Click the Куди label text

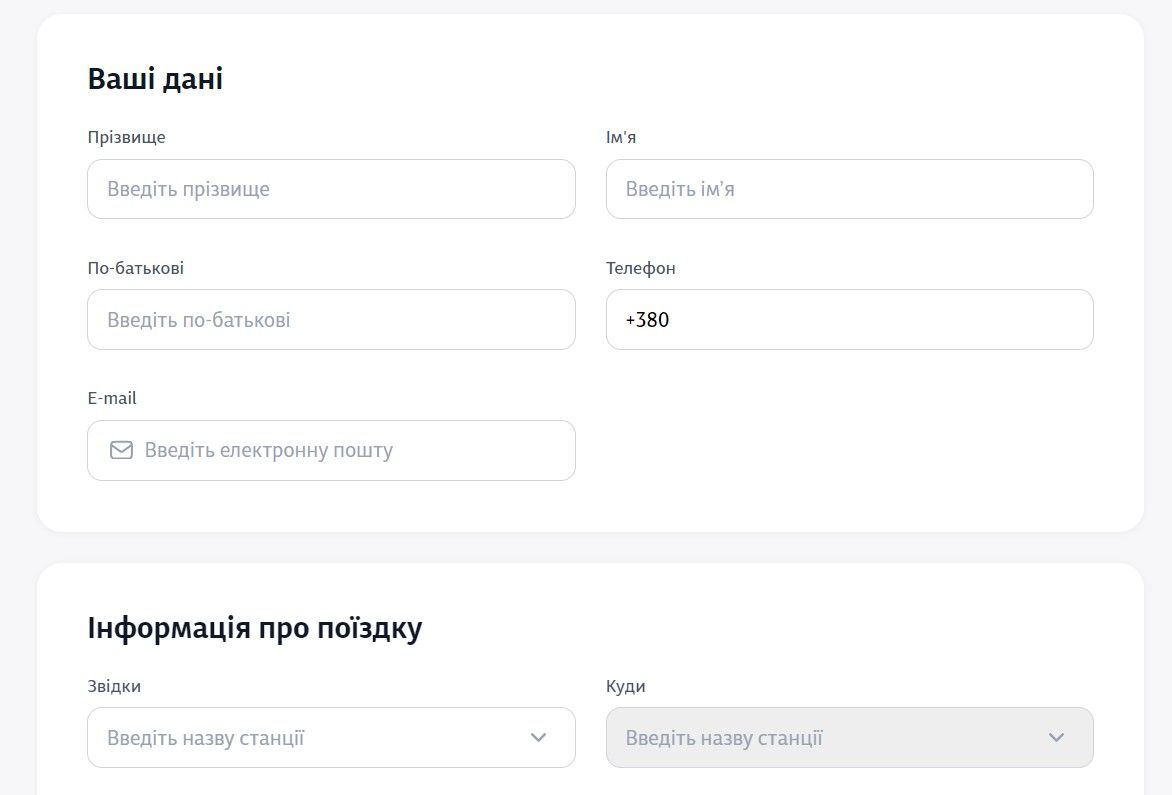click(x=625, y=686)
